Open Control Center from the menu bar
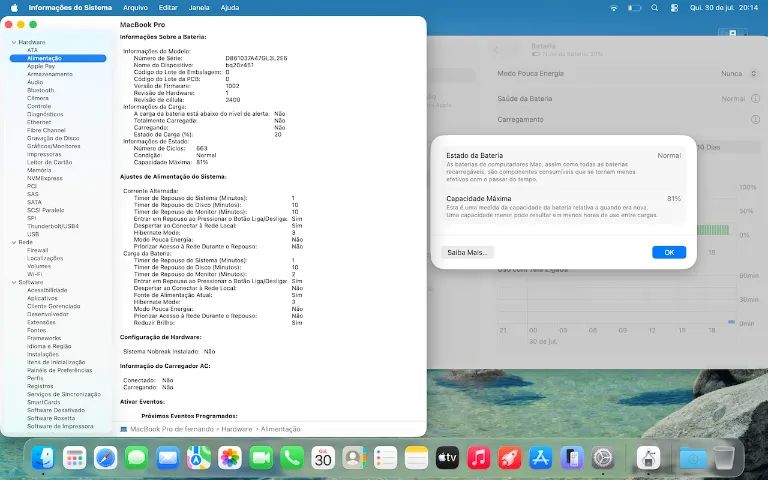The width and height of the screenshot is (768, 480). [674, 8]
